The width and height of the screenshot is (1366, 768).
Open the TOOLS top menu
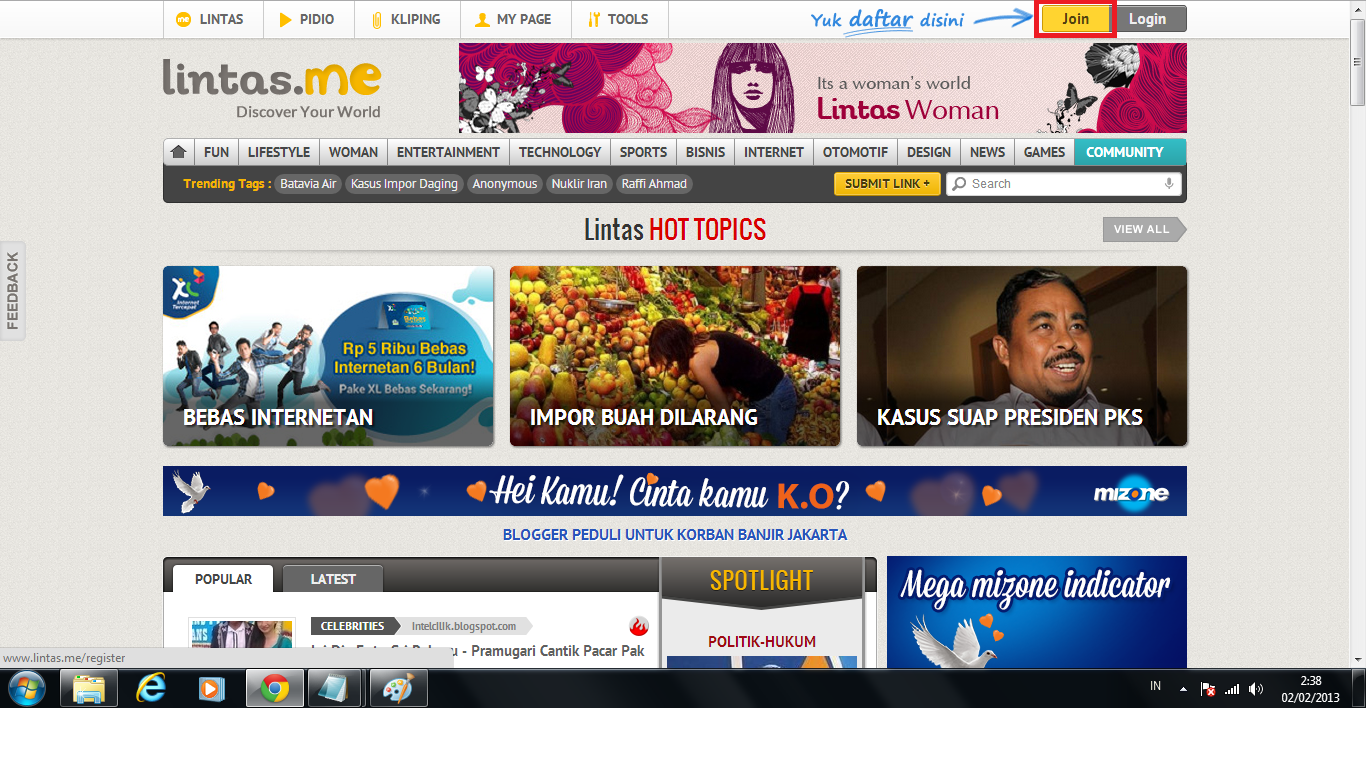pos(620,19)
